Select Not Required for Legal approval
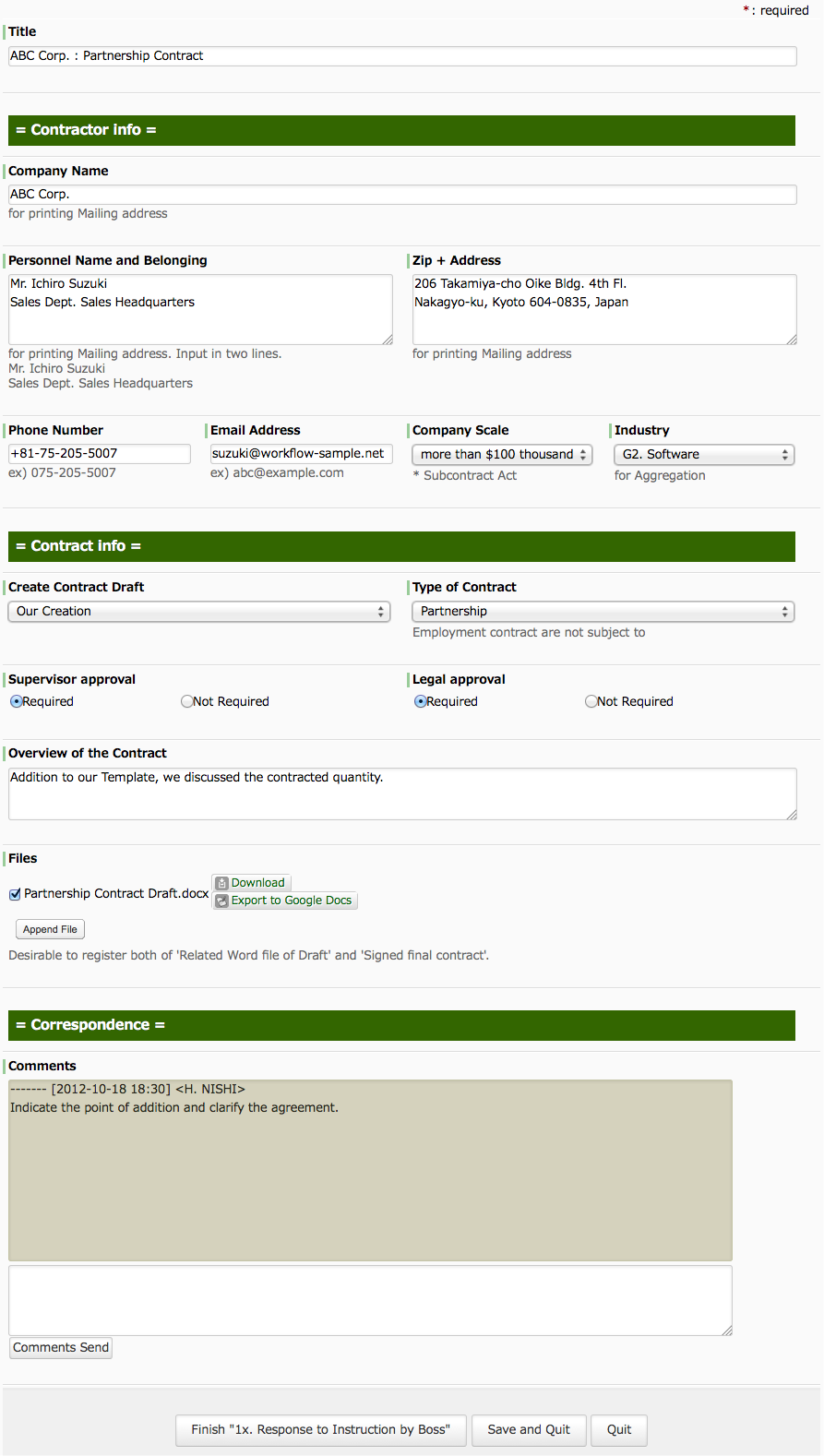The image size is (824, 1456). tap(591, 701)
